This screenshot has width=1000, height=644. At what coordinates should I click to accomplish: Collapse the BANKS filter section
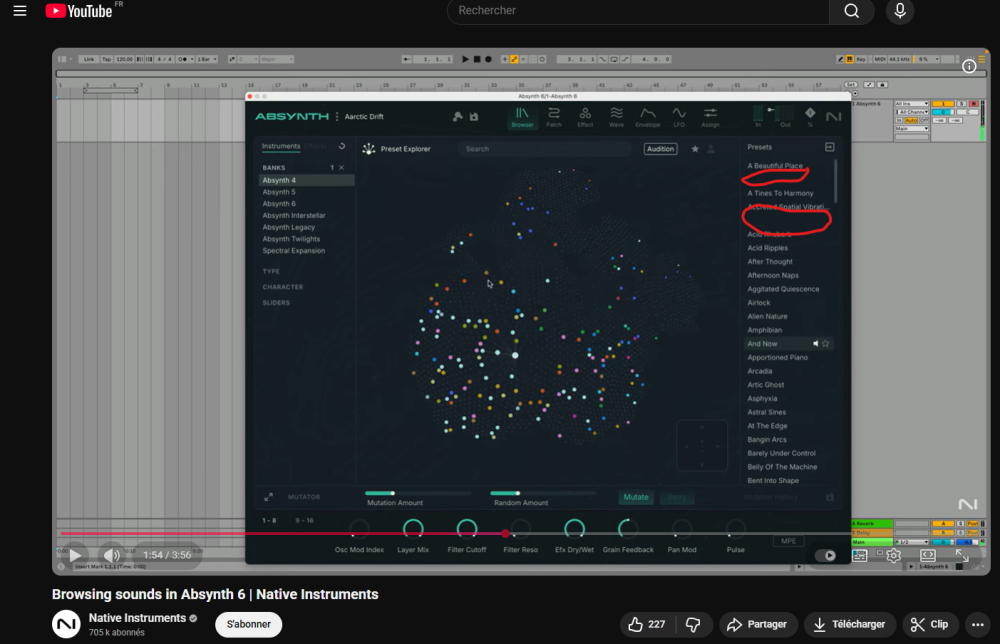pos(274,168)
